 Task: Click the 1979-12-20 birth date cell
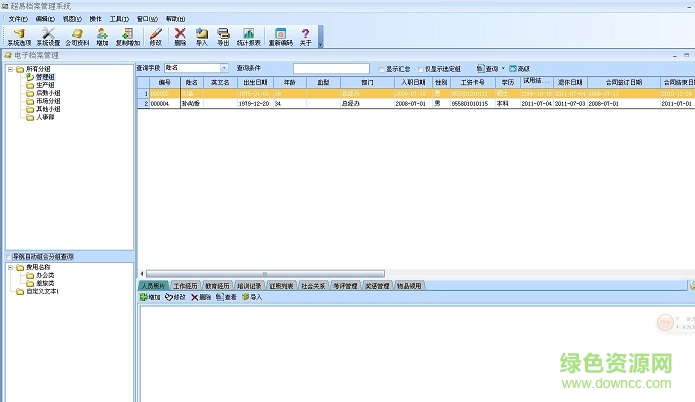[x=255, y=104]
